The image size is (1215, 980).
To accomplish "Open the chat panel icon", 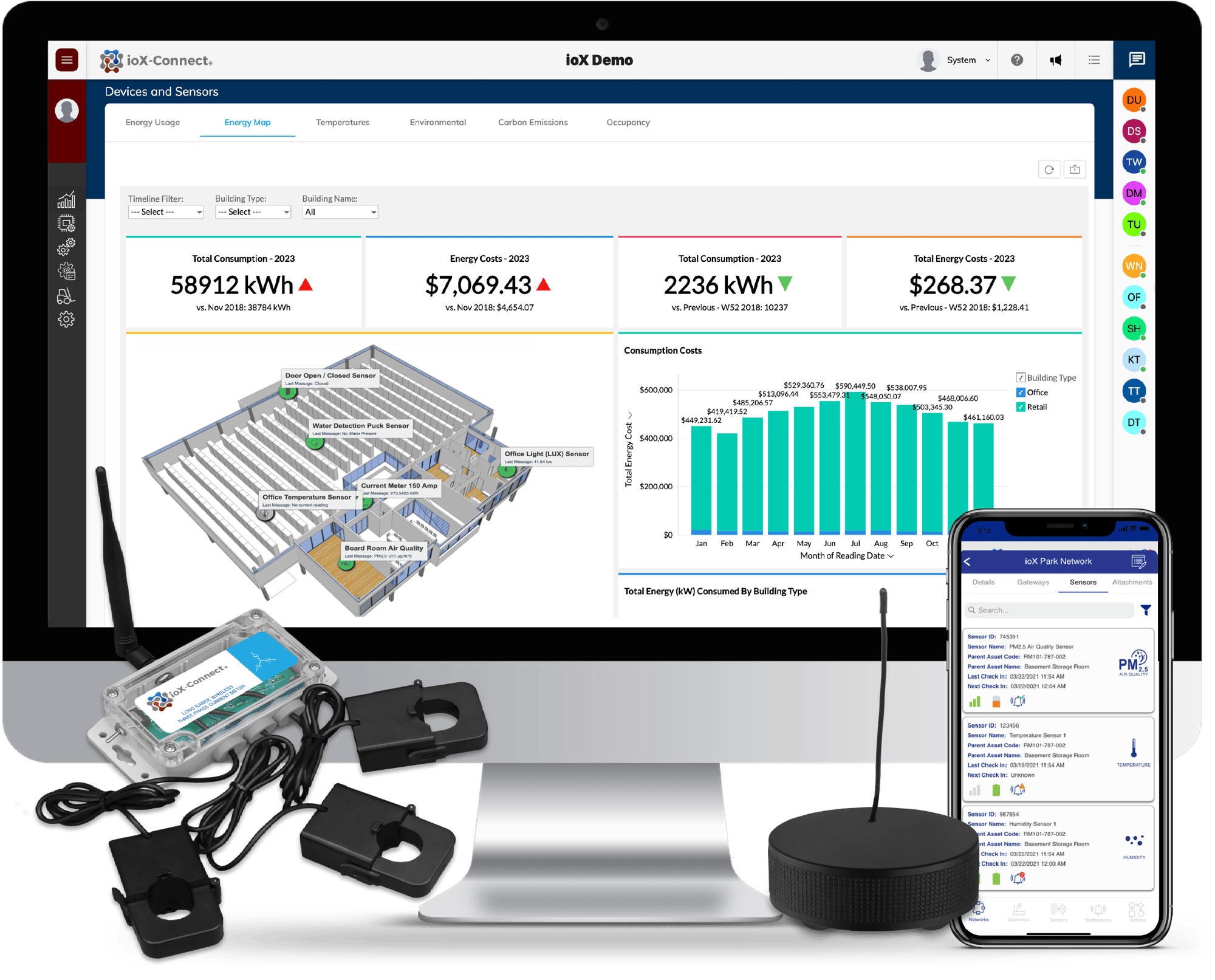I will point(1137,59).
